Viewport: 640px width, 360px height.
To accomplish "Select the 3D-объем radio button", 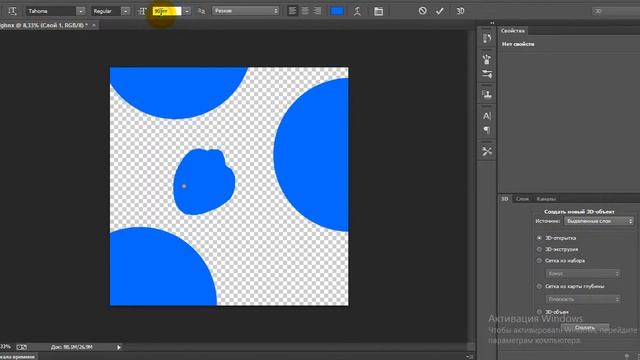I will point(539,312).
